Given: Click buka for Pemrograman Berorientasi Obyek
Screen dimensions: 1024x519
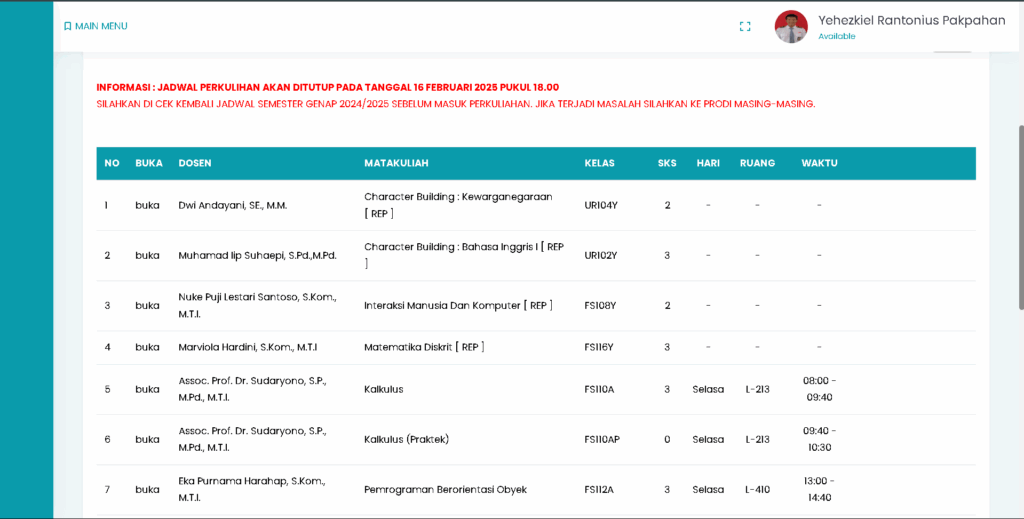Looking at the screenshot, I should click(147, 489).
